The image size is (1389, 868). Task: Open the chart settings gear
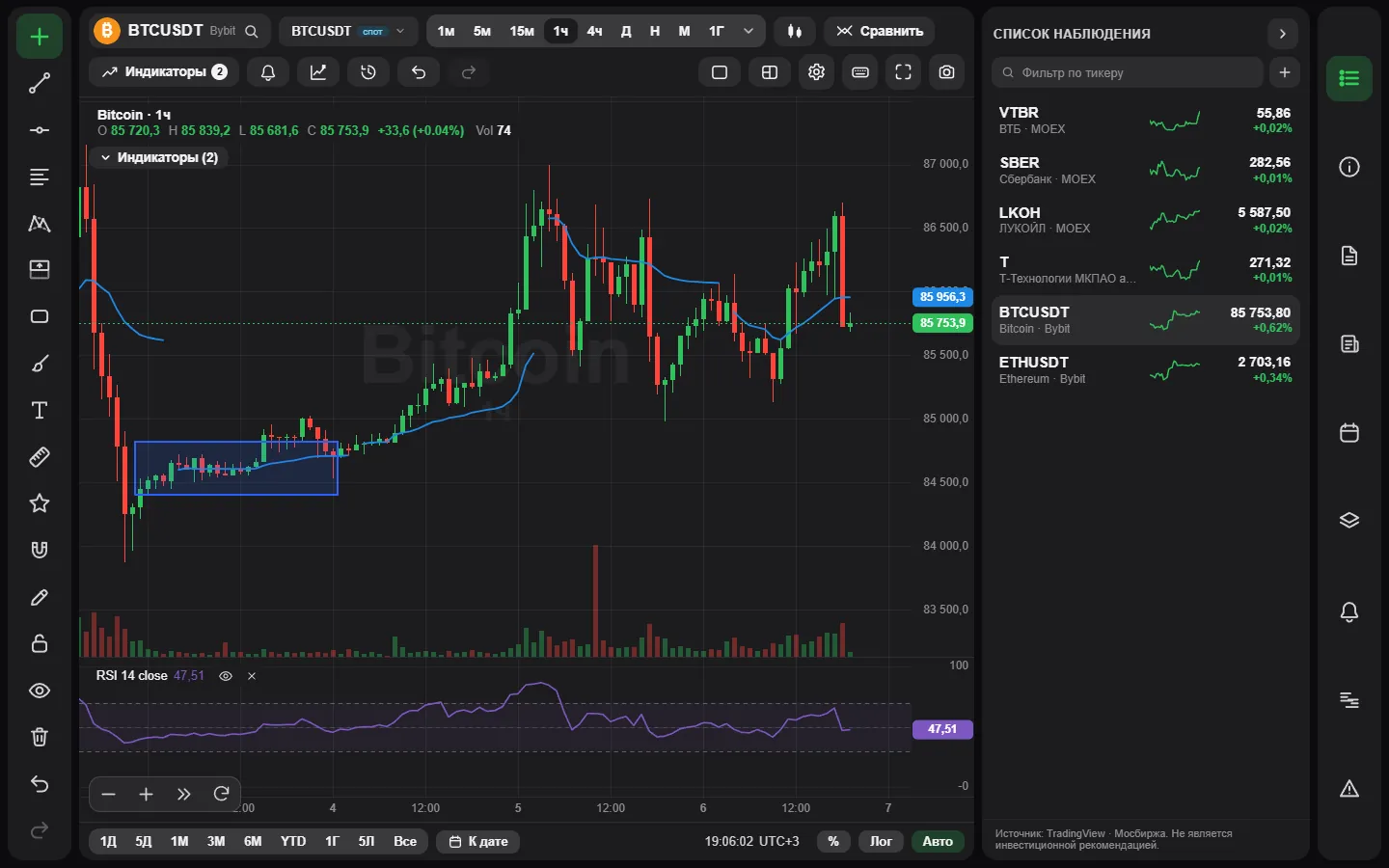click(817, 72)
